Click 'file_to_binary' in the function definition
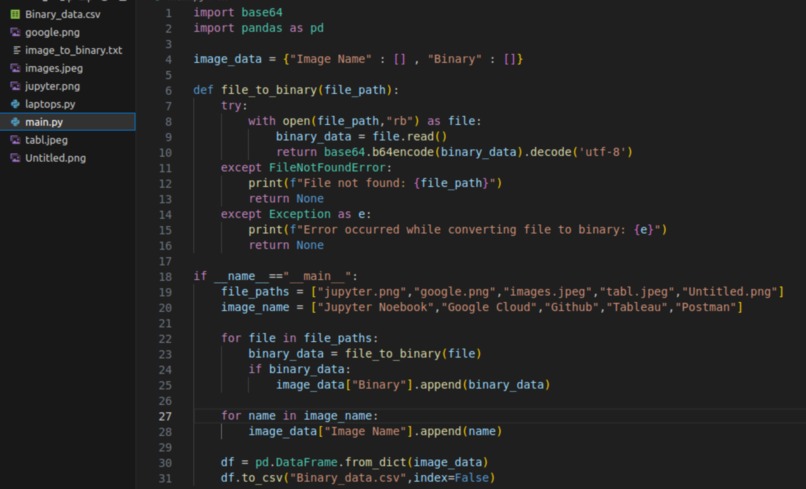Viewport: 806px width, 489px height. (269, 90)
